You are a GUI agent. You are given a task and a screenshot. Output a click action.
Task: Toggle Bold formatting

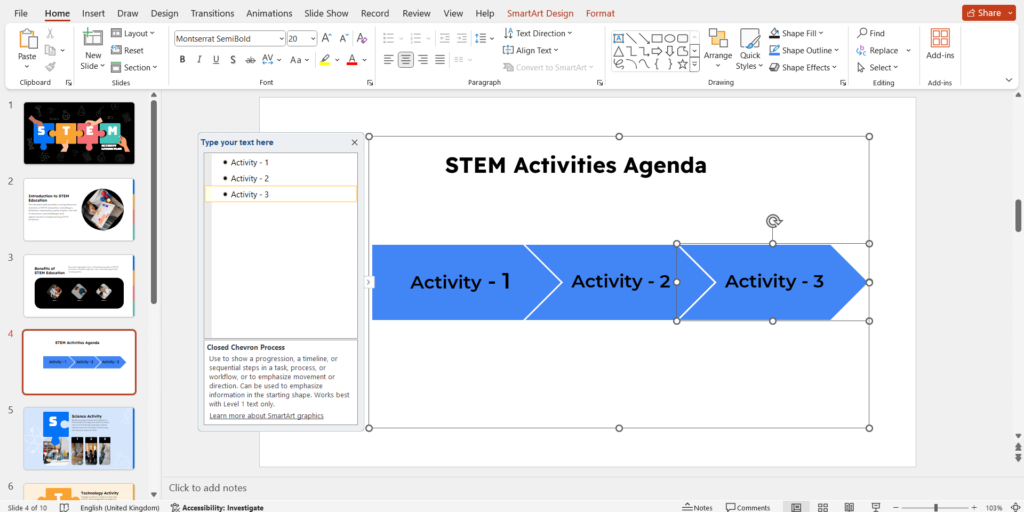tap(183, 60)
